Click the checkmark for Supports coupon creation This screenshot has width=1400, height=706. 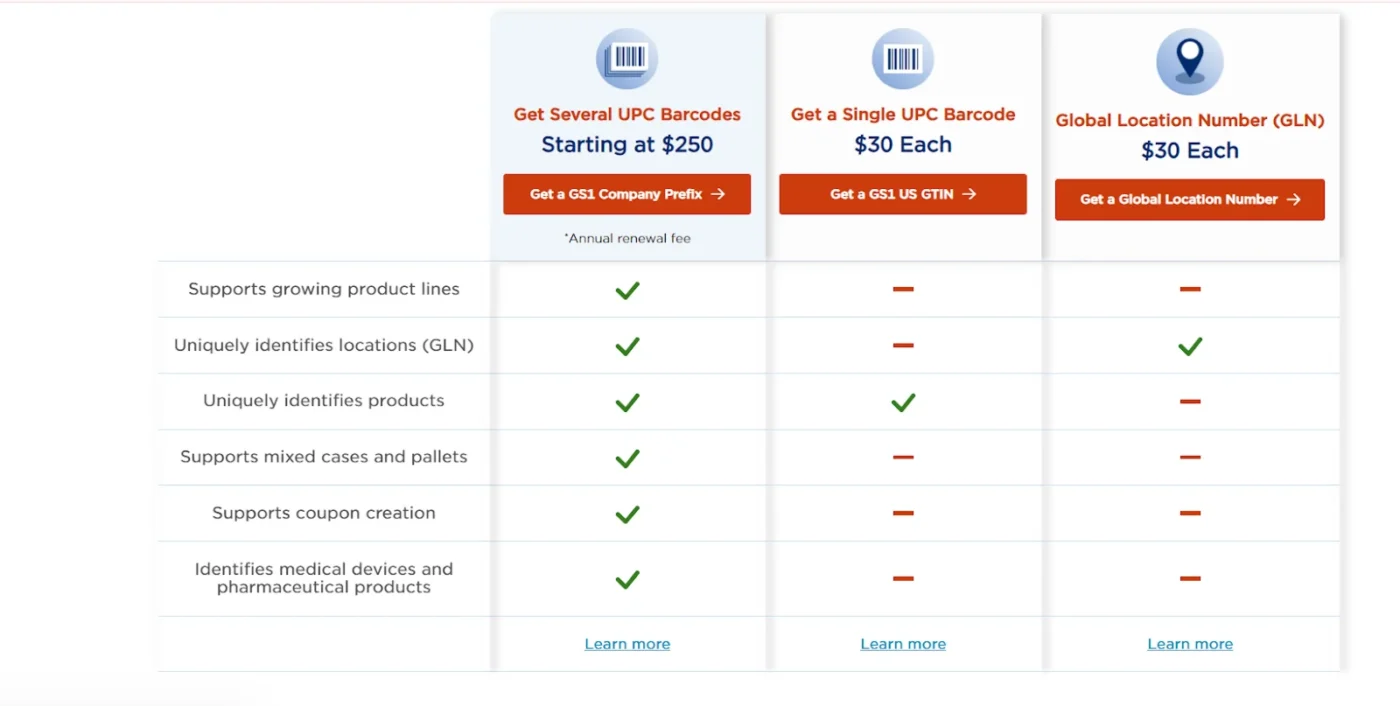(x=627, y=514)
